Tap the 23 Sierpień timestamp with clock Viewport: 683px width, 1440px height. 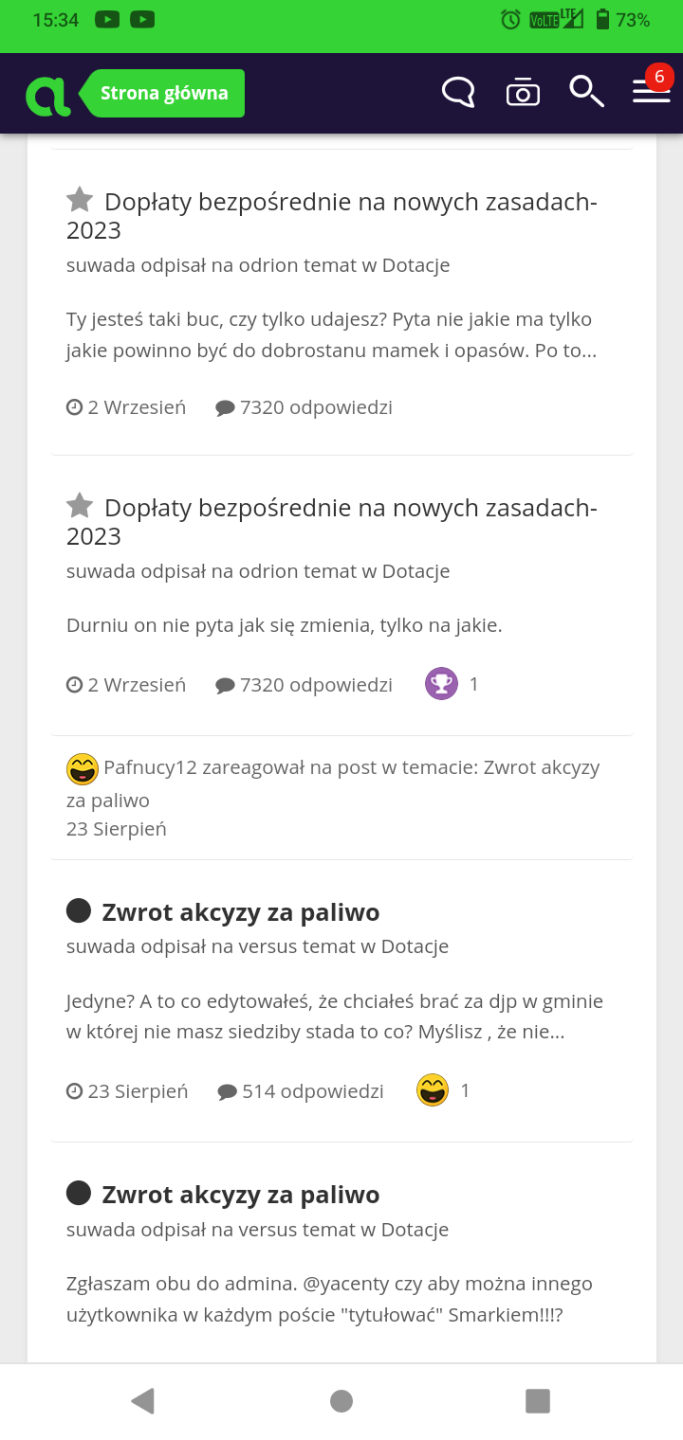click(127, 1091)
